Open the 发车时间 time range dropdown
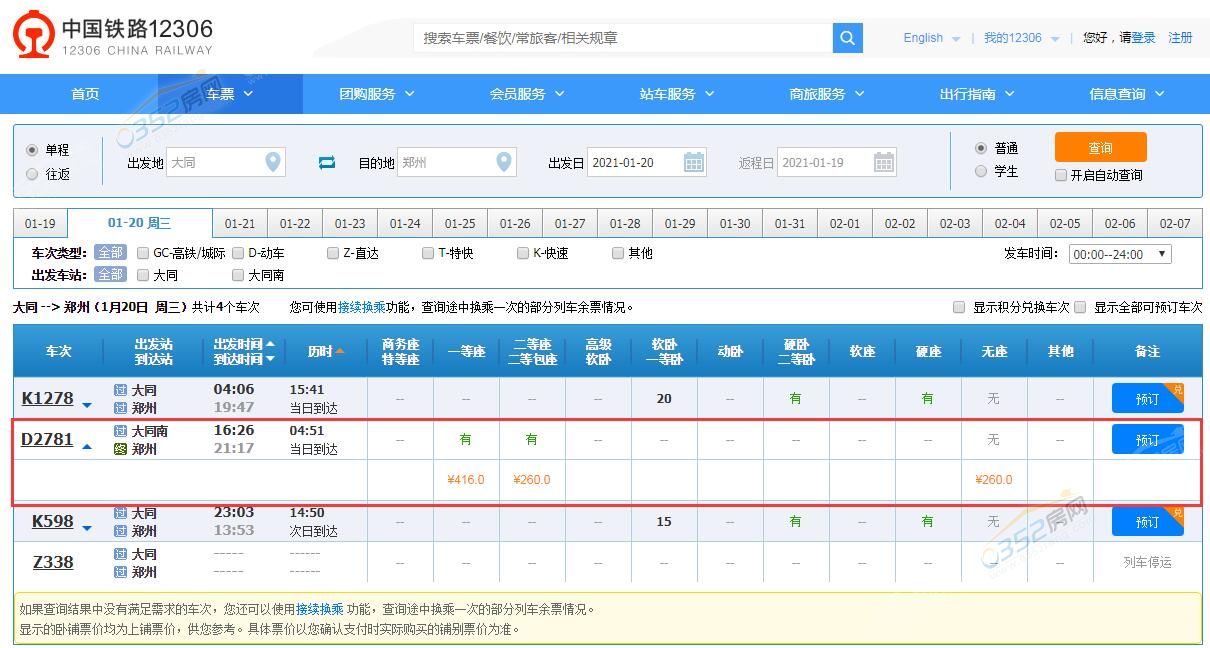This screenshot has width=1210, height=648. [1119, 254]
